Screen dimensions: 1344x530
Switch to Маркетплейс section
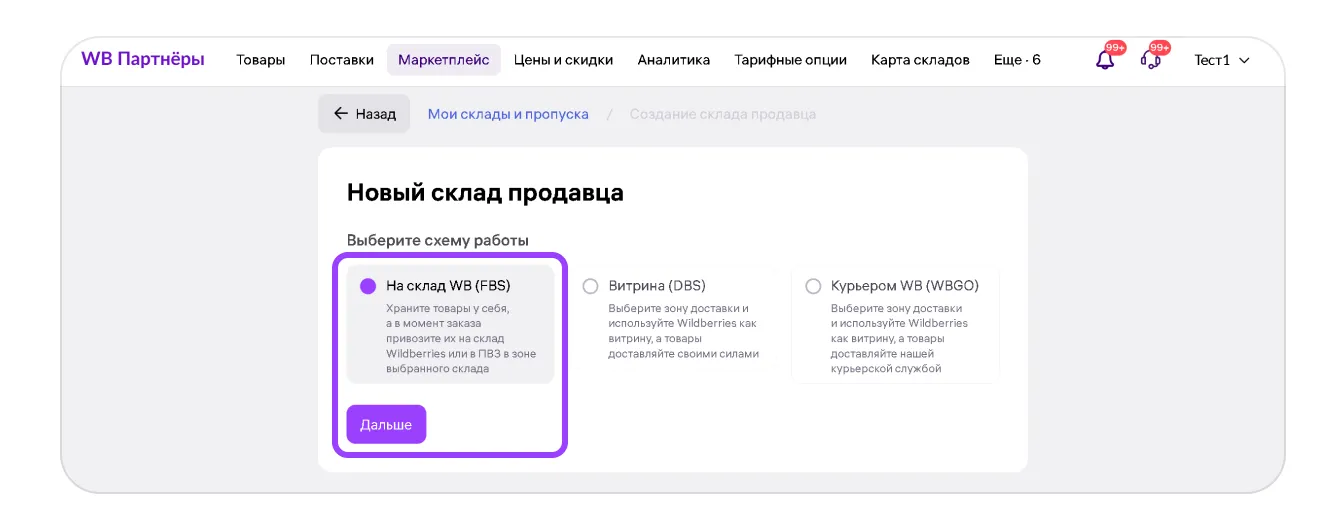pos(443,60)
